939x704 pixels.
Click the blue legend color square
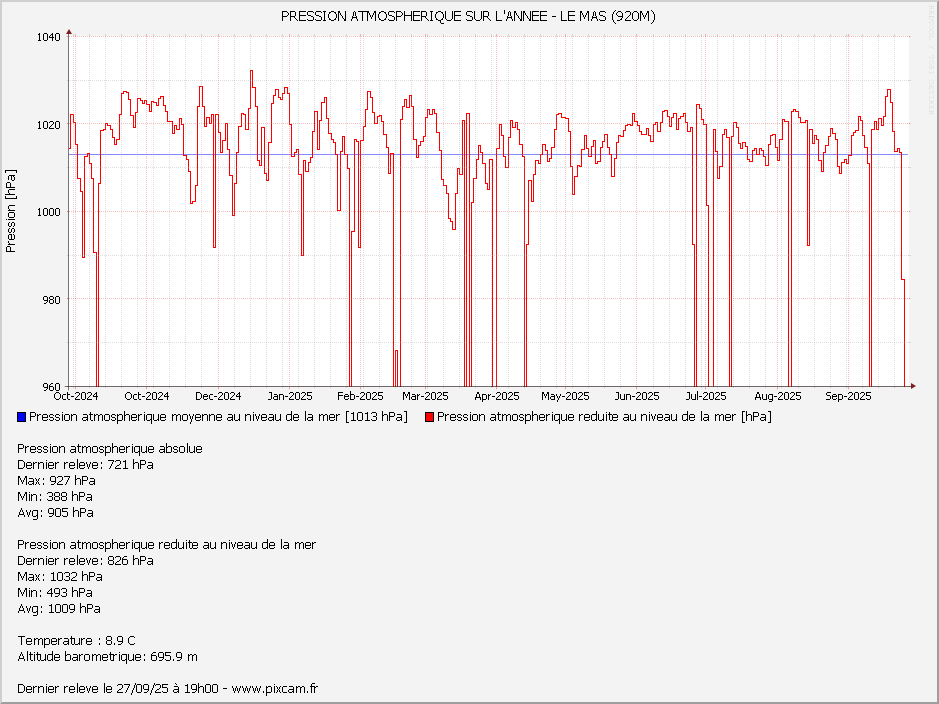[22, 417]
